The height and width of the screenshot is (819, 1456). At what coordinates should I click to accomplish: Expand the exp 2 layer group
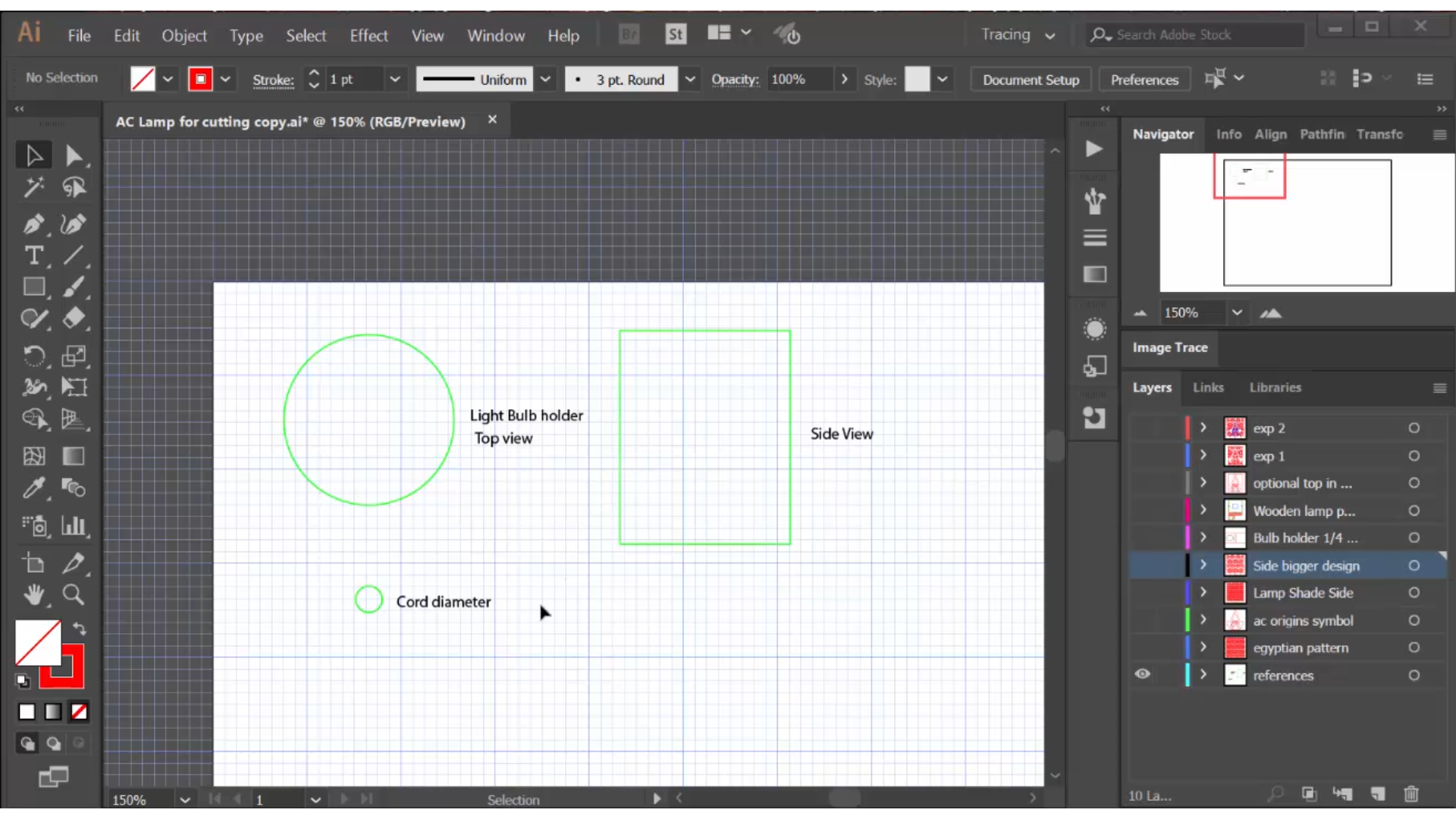coord(1203,428)
